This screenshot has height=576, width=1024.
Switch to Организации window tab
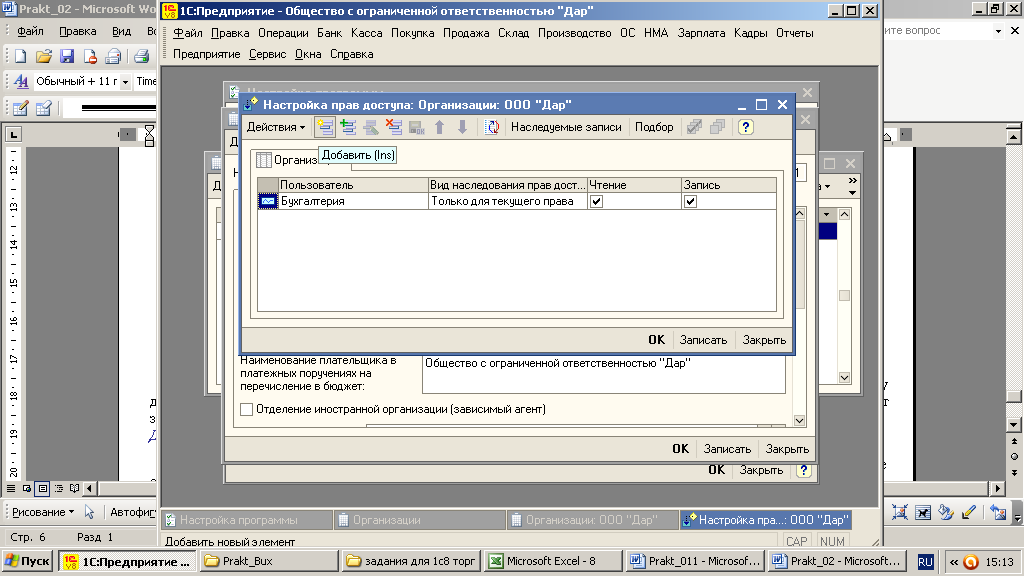419,520
